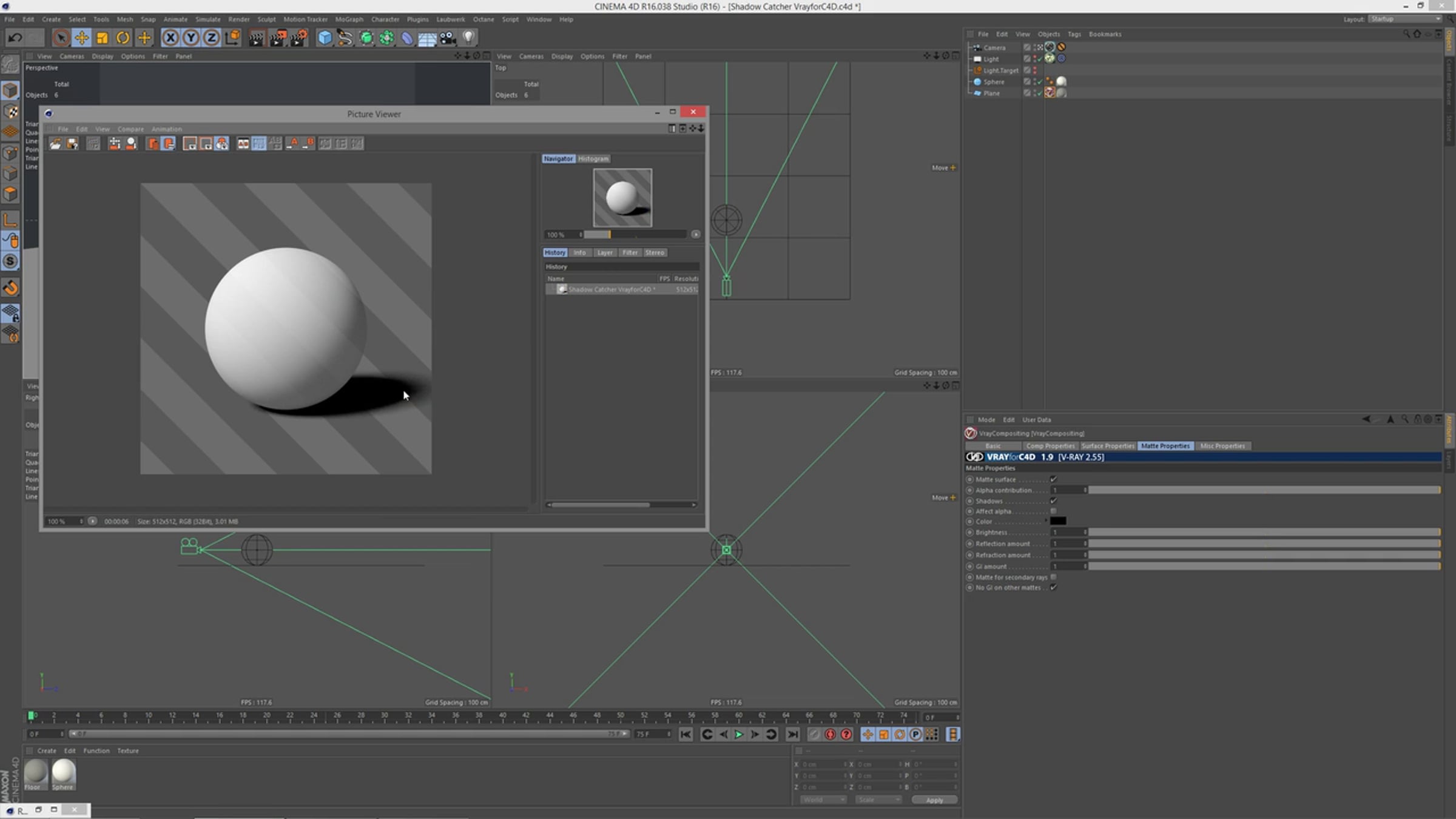Click the Spline Pen tool icon

pyautogui.click(x=345, y=38)
